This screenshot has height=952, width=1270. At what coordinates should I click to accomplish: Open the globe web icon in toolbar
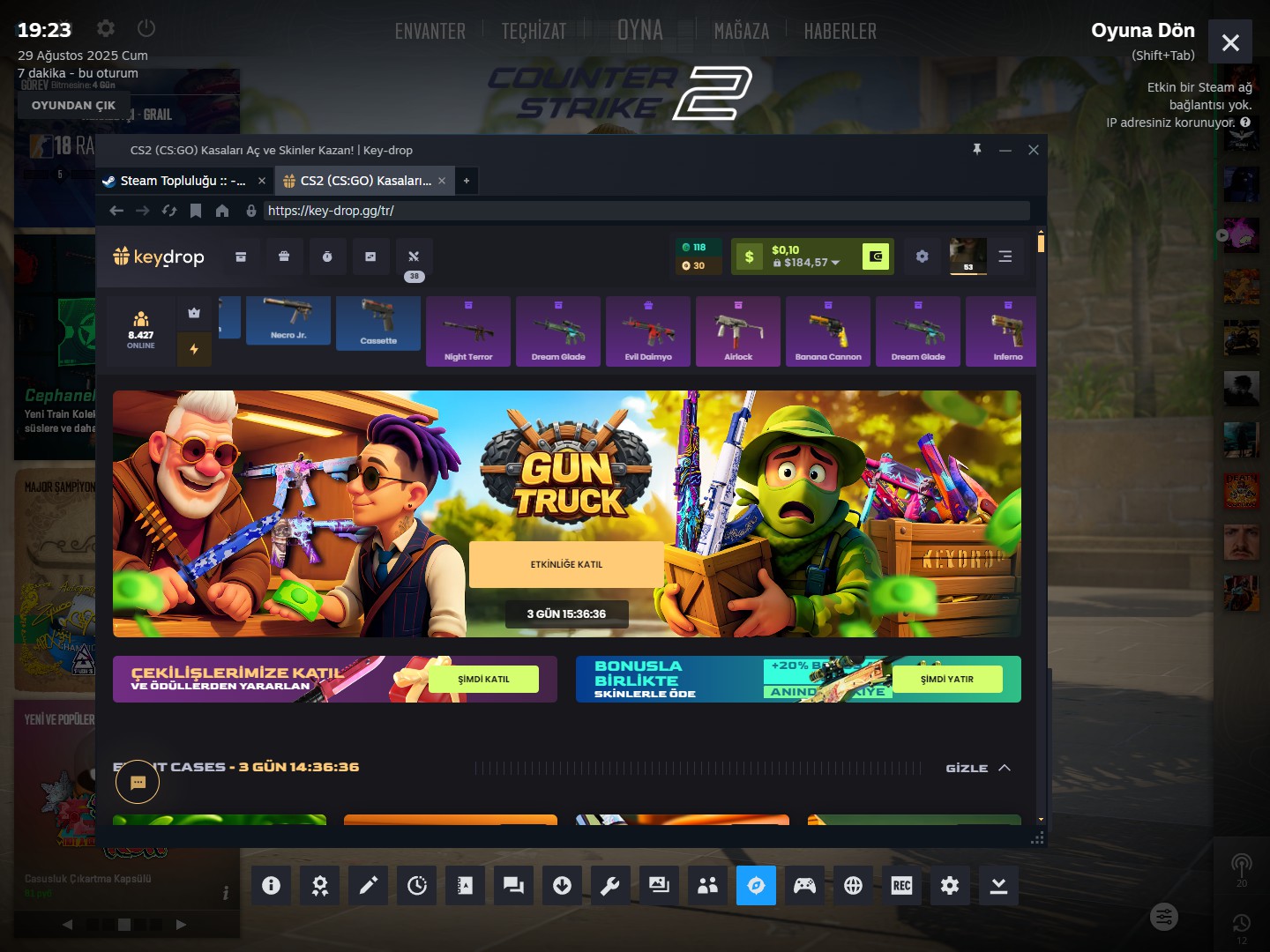(853, 885)
